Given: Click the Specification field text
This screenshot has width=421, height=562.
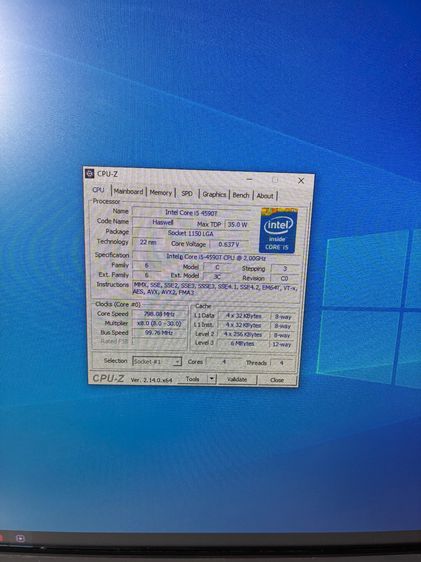Looking at the screenshot, I should click(x=216, y=257).
